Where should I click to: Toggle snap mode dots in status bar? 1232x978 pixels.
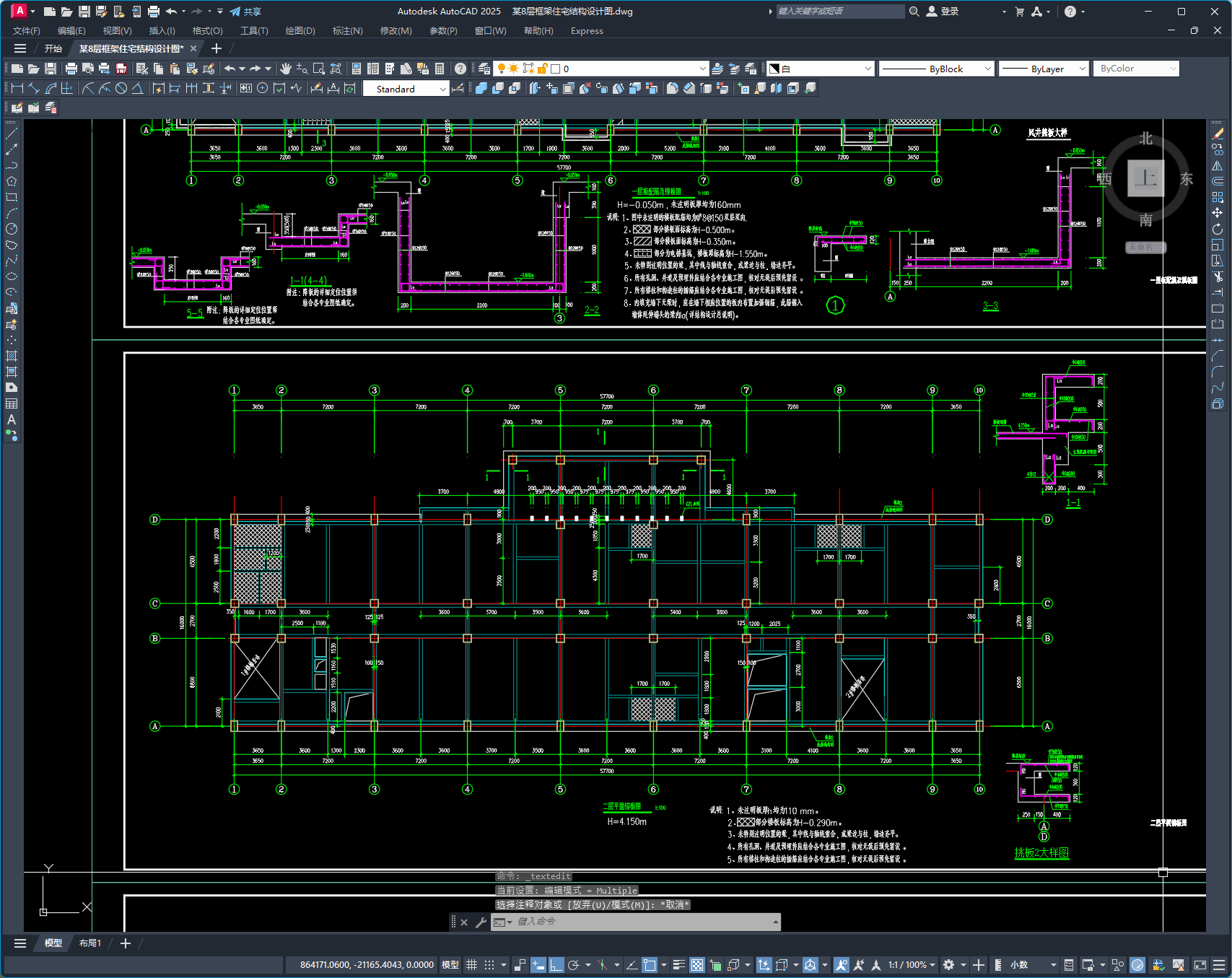pyautogui.click(x=489, y=965)
